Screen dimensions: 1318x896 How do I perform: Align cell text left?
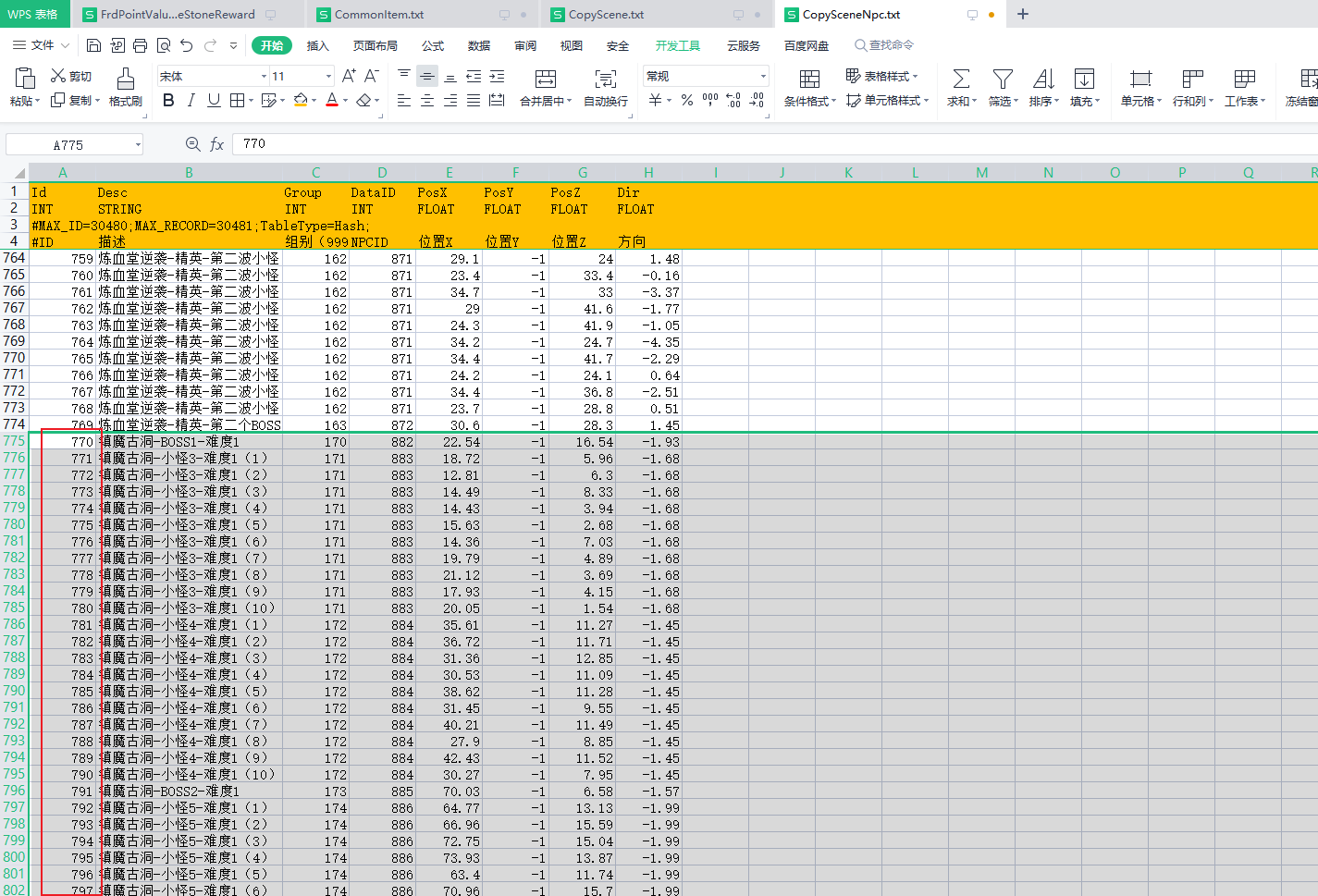click(404, 100)
